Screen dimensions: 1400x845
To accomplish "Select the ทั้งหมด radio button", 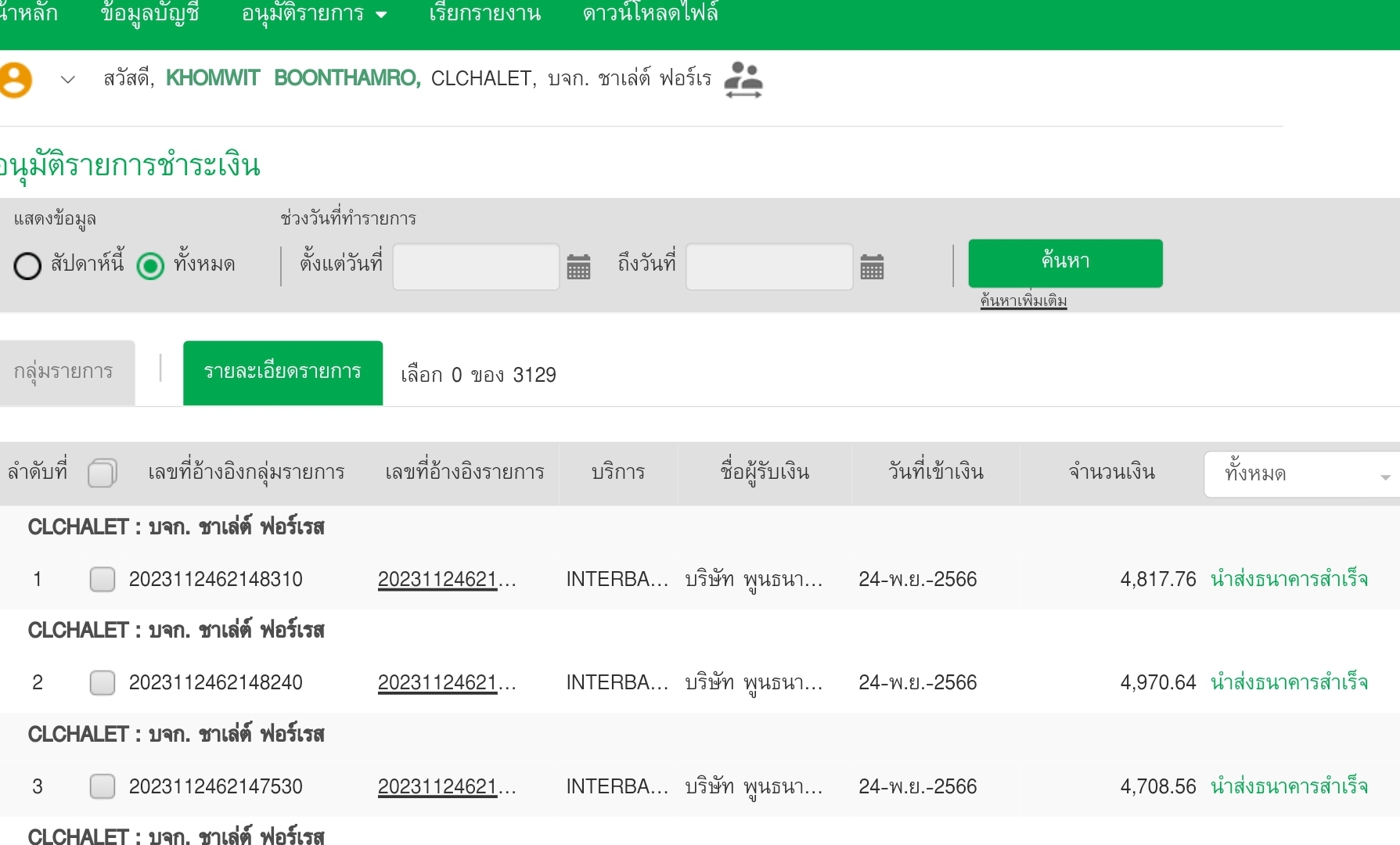I will point(150,266).
